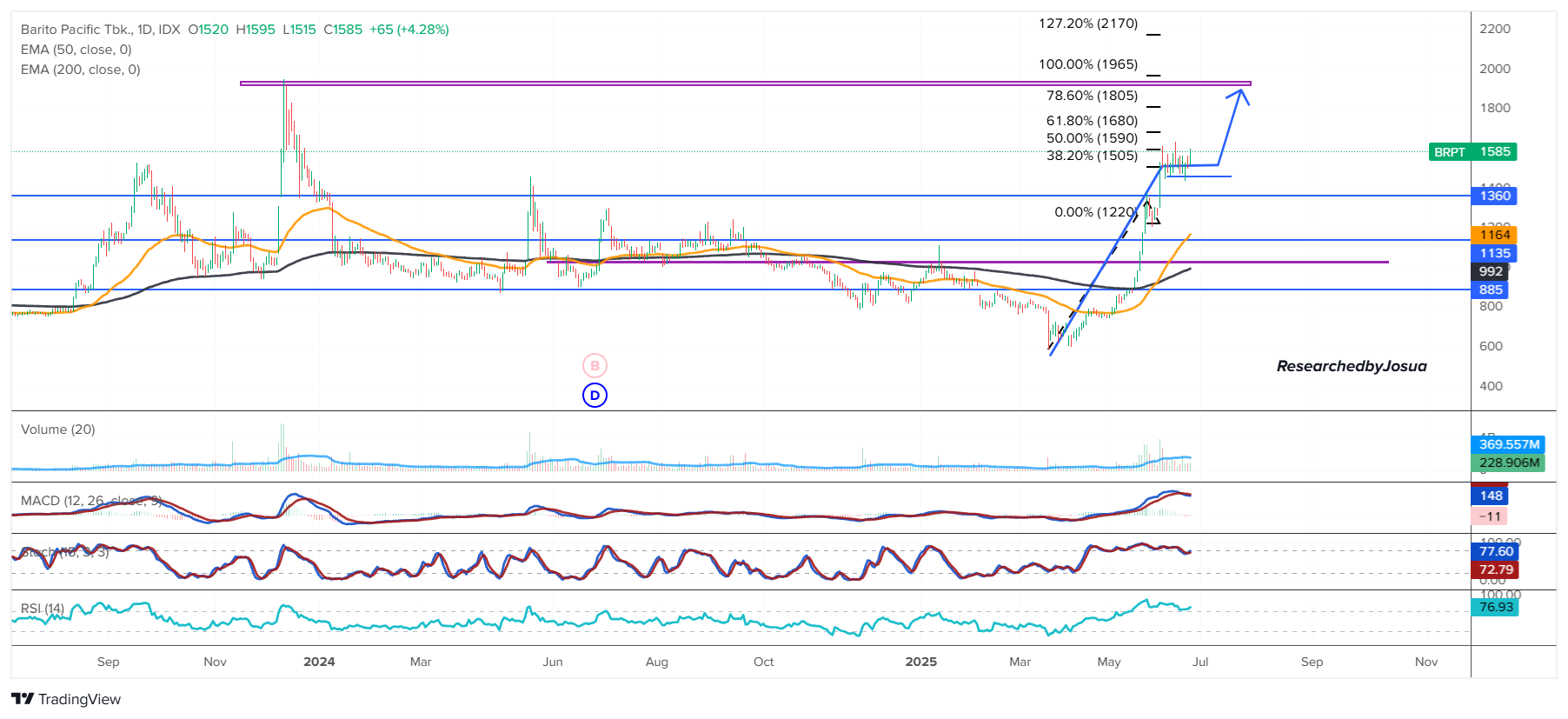Viewport: 1568px width, 719px height.
Task: Click the BRPT 1585 price label
Action: click(1472, 152)
